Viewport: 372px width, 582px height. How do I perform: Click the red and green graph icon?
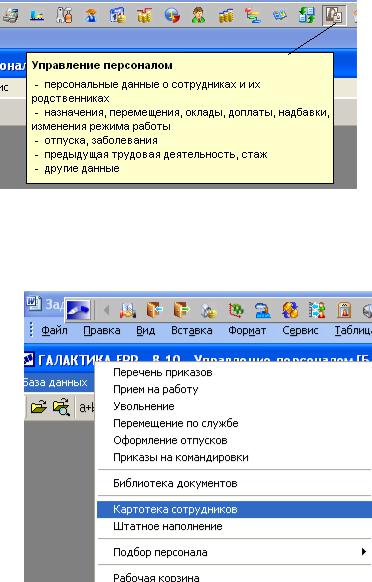[x=235, y=310]
